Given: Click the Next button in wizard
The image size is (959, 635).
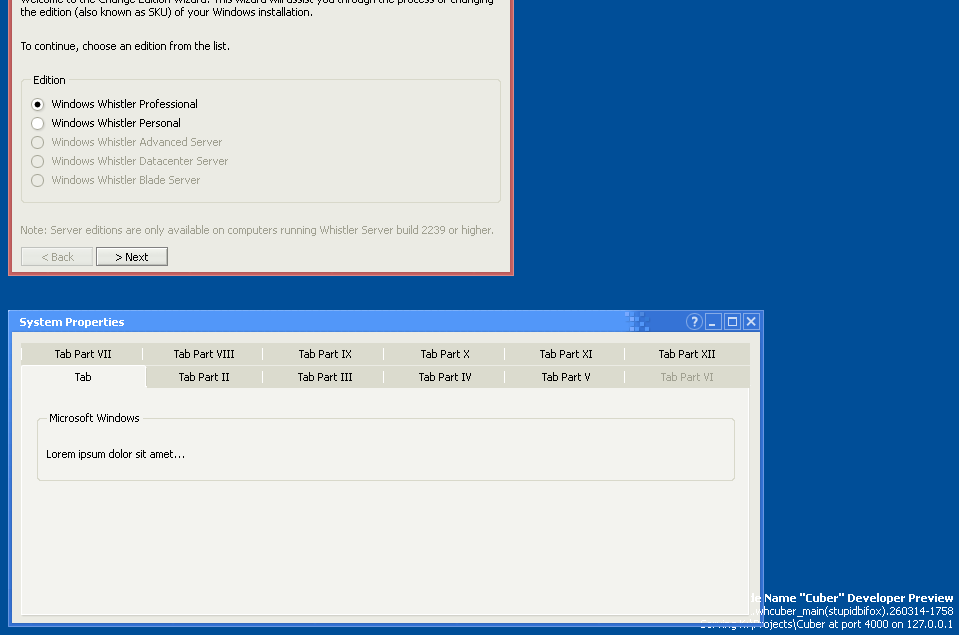Looking at the screenshot, I should [x=131, y=257].
